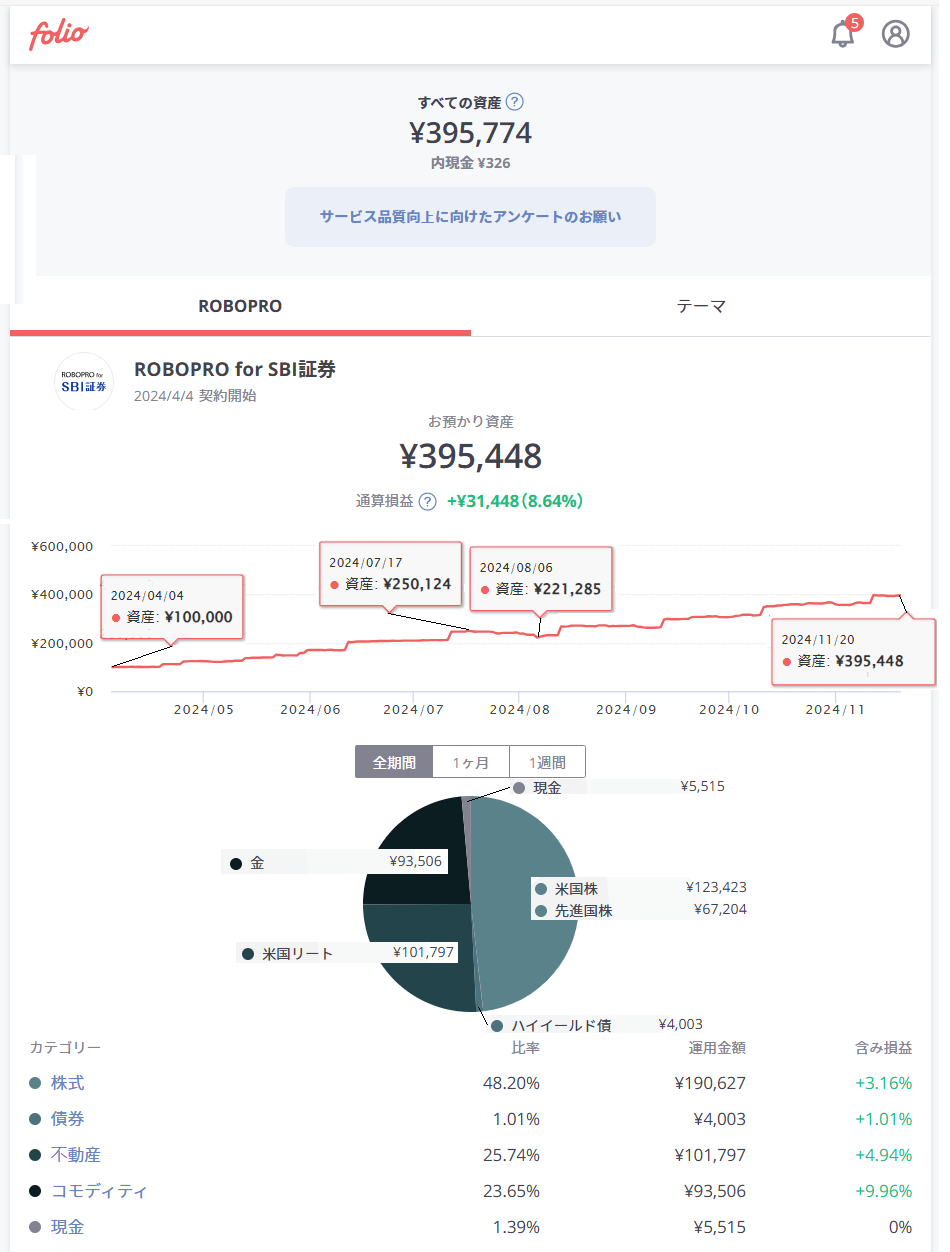Click the 比率 column header

click(x=525, y=1048)
